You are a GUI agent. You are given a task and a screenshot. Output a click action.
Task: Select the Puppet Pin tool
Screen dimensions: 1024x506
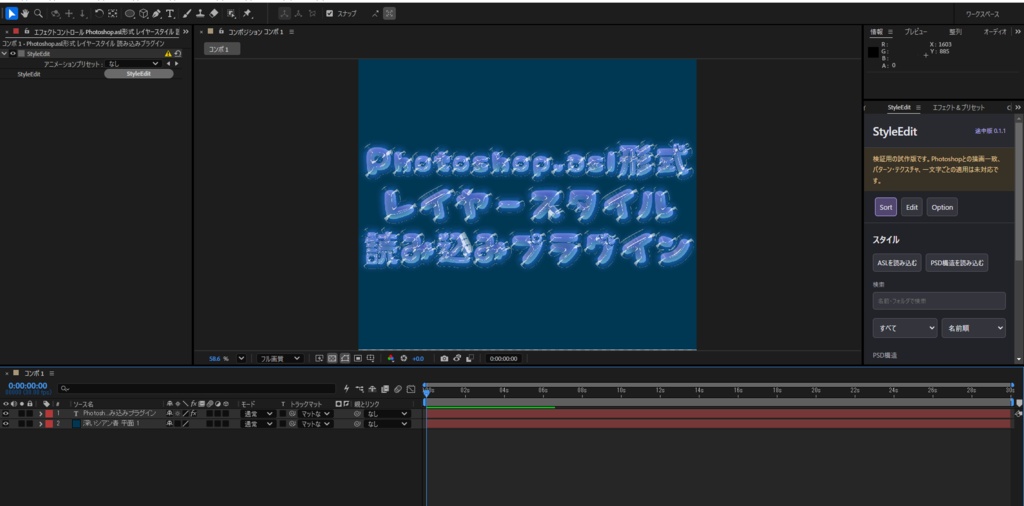(248, 13)
